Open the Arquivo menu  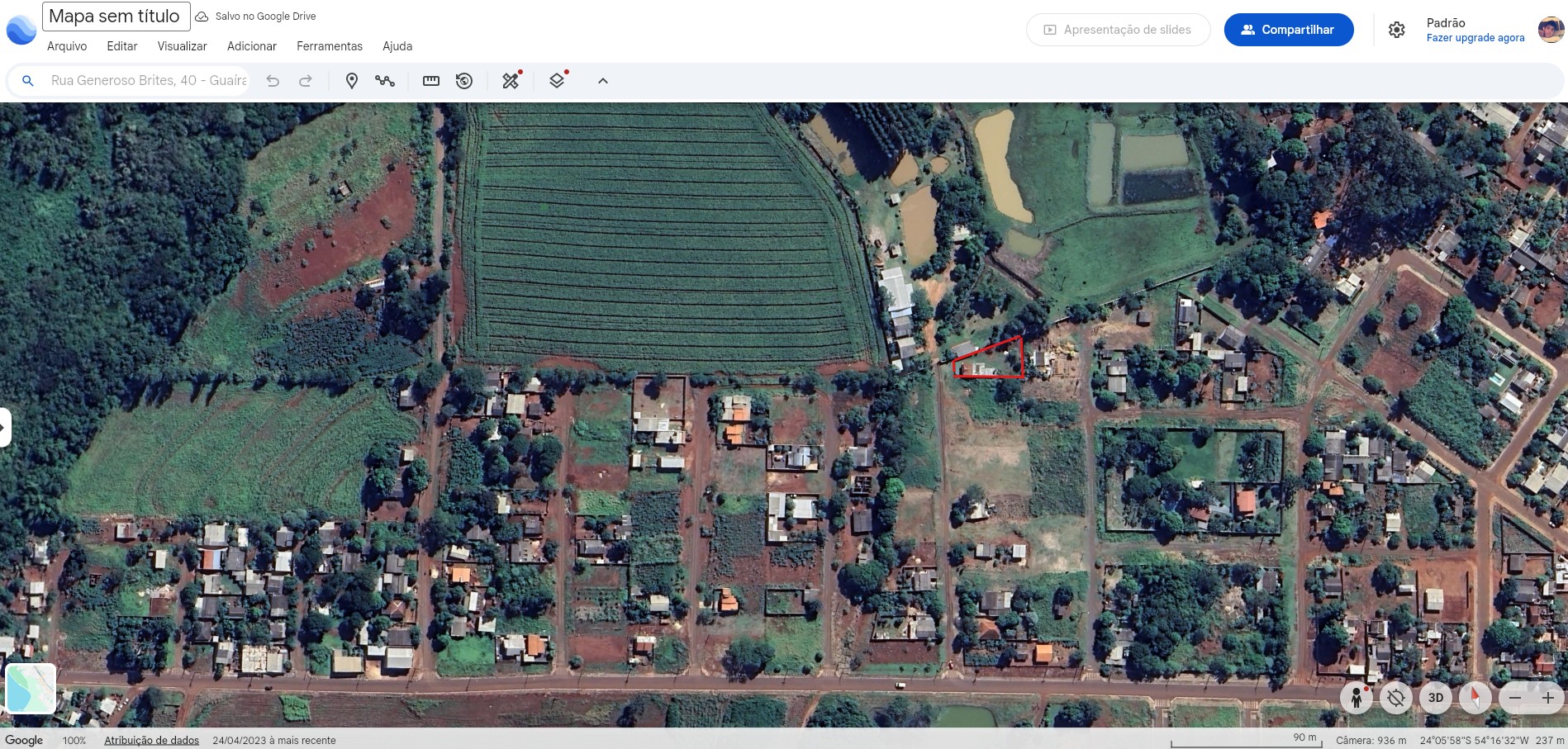click(67, 46)
